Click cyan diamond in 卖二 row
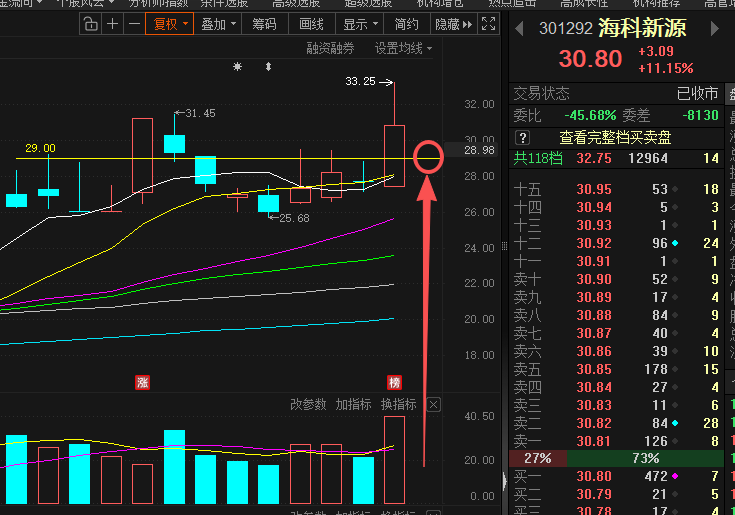This screenshot has height=515, width=735. click(675, 423)
